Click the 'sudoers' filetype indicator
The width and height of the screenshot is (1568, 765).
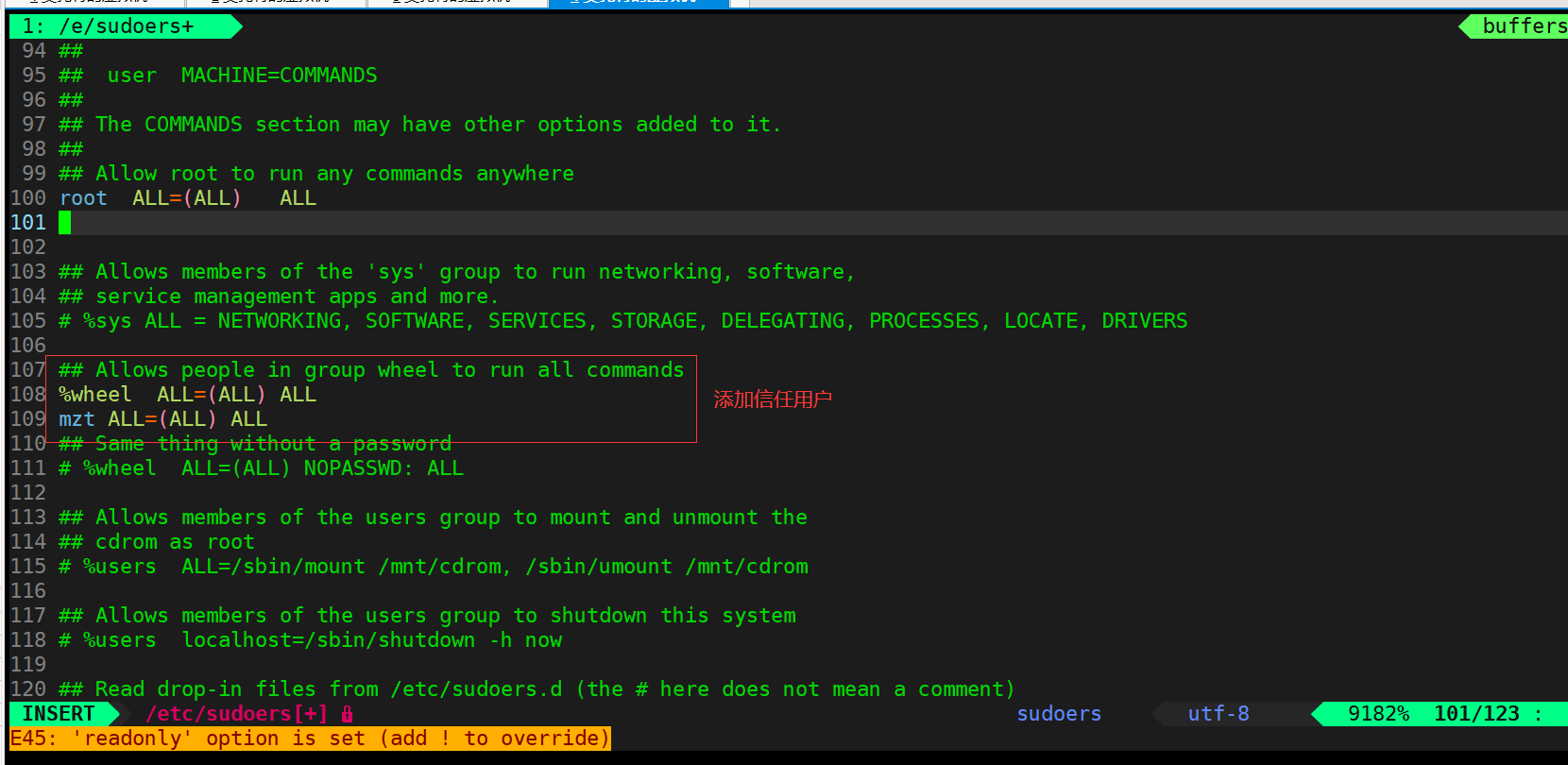point(1059,714)
